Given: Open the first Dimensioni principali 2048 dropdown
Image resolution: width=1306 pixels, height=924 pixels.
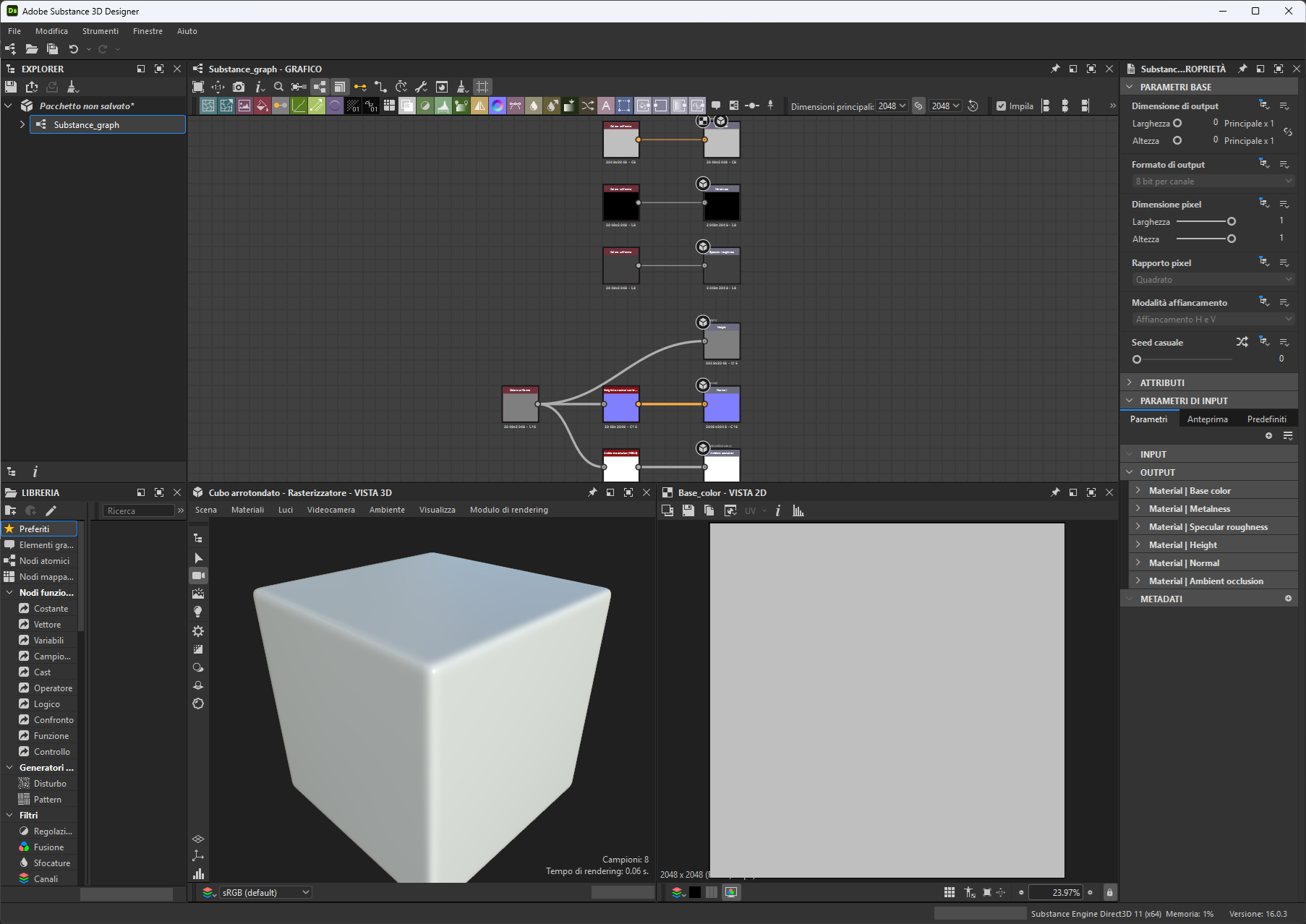Looking at the screenshot, I should (x=892, y=106).
